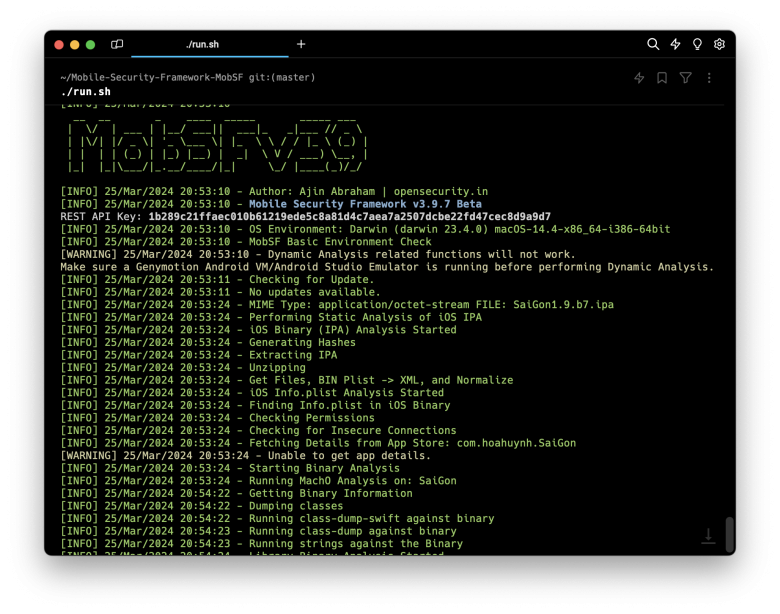Click the REST API Key hash value
This screenshot has height=614, width=780.
349,216
